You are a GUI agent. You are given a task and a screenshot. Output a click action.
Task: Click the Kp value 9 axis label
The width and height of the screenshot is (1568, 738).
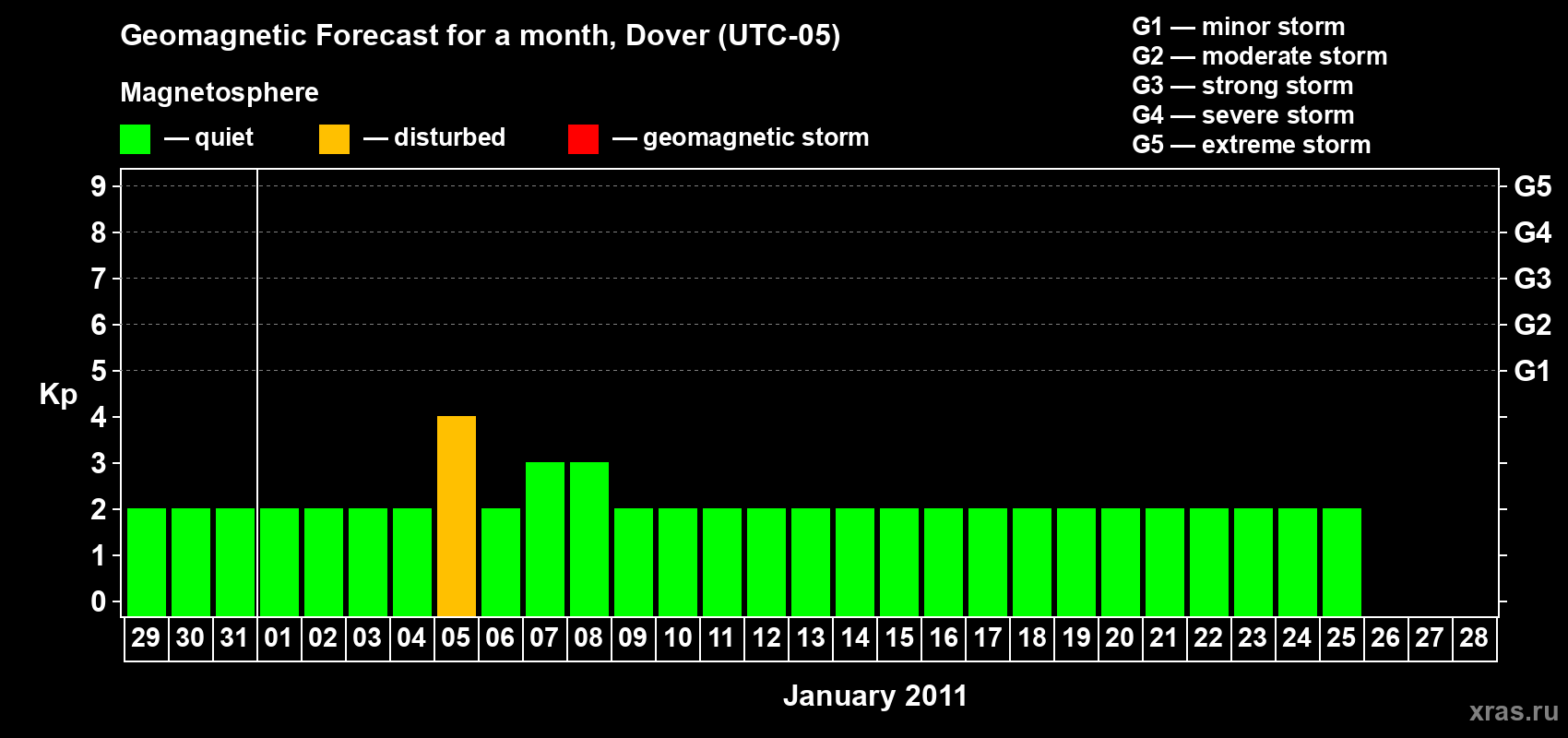click(x=99, y=186)
